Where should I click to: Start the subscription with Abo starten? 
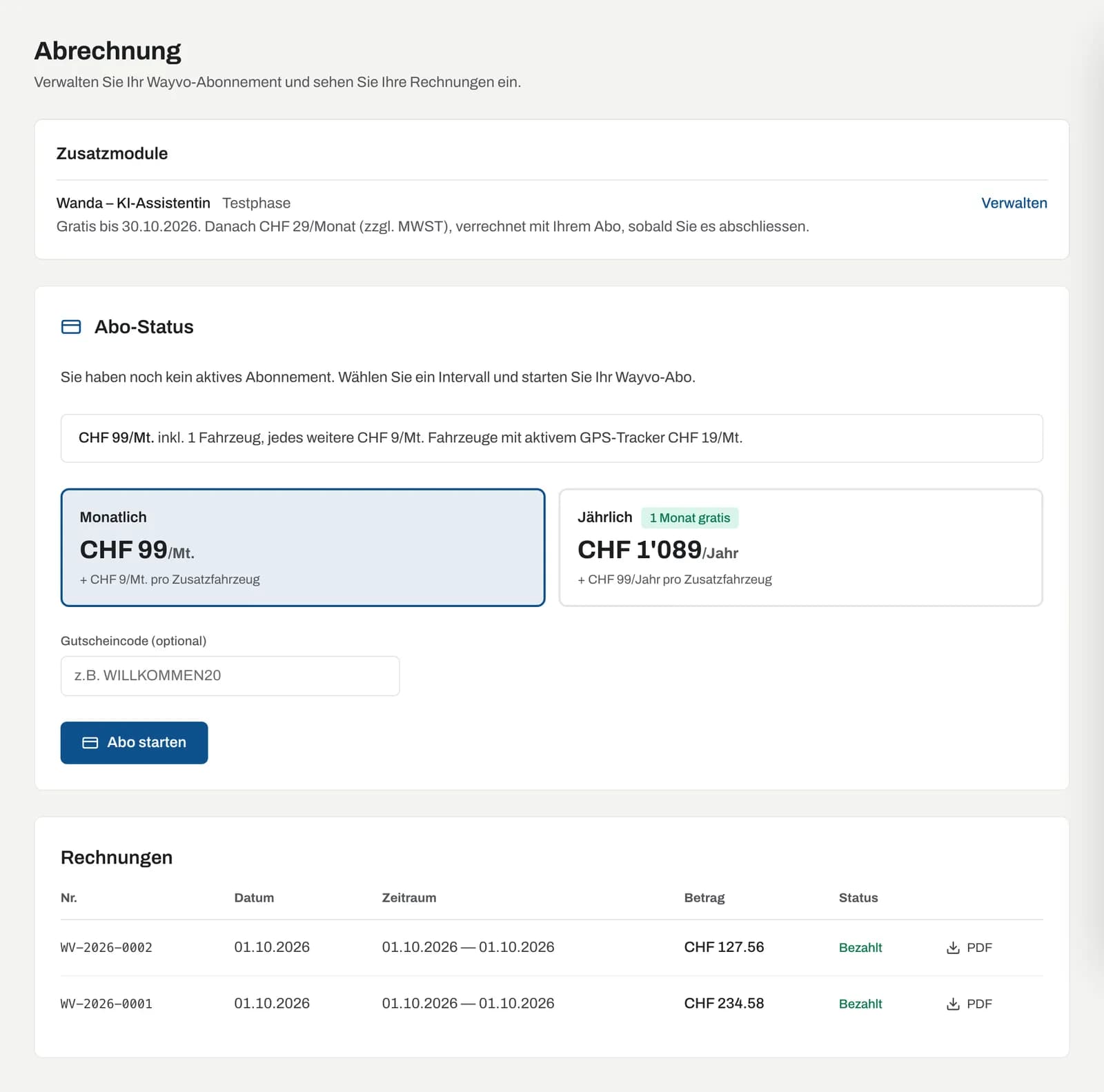[x=134, y=742]
